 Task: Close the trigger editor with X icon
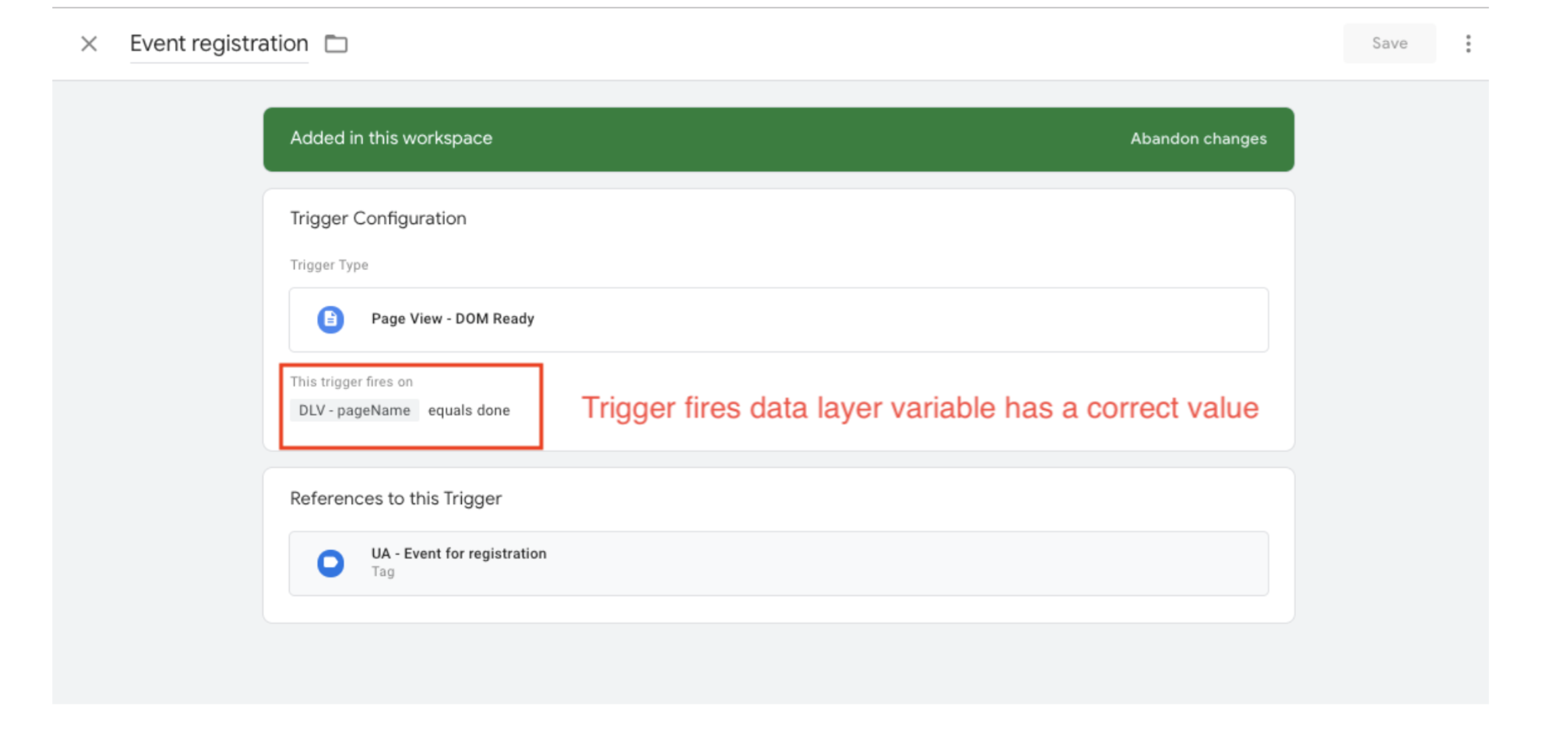coord(89,44)
